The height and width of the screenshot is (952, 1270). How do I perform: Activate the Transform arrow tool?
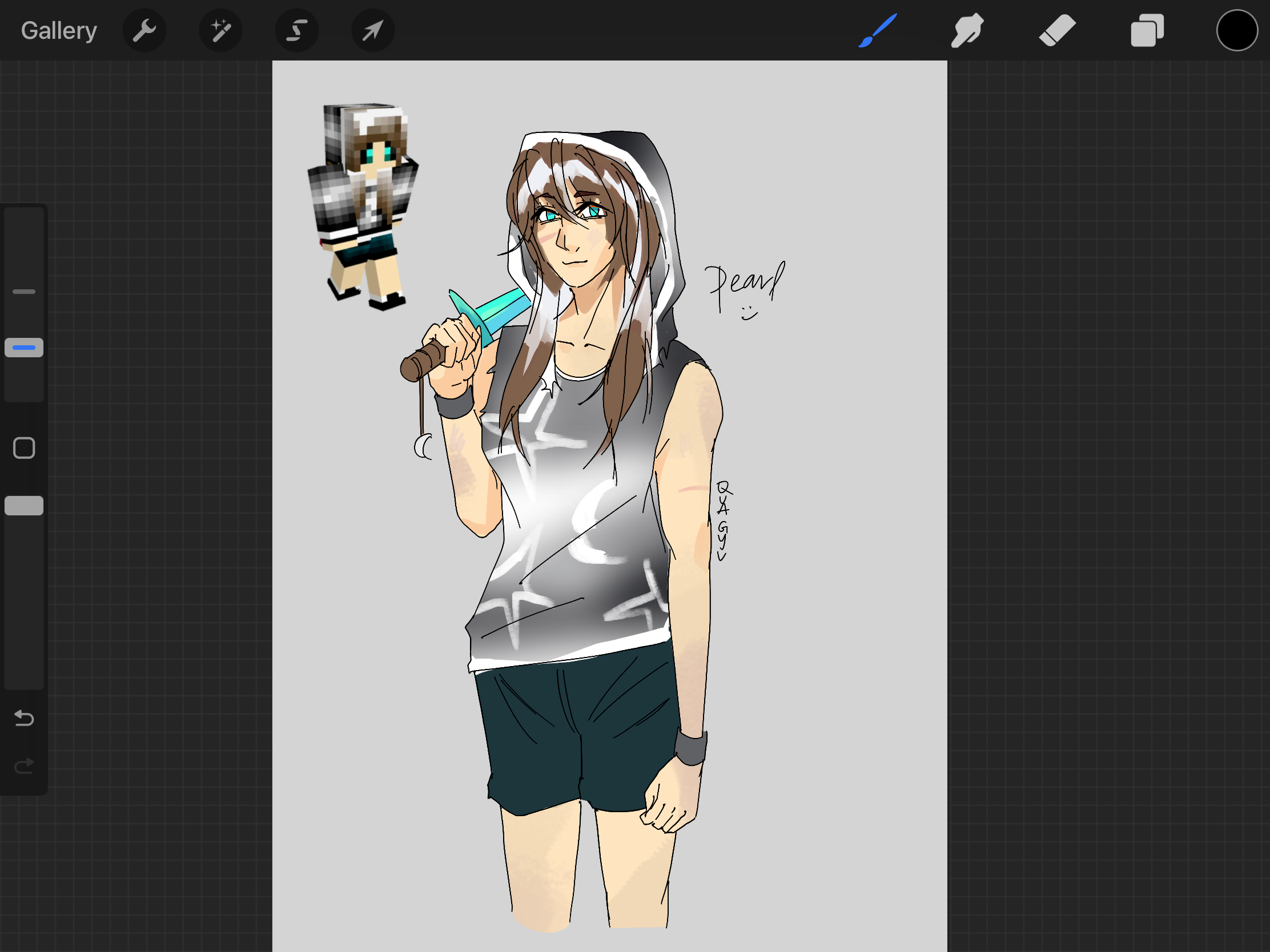click(x=373, y=30)
